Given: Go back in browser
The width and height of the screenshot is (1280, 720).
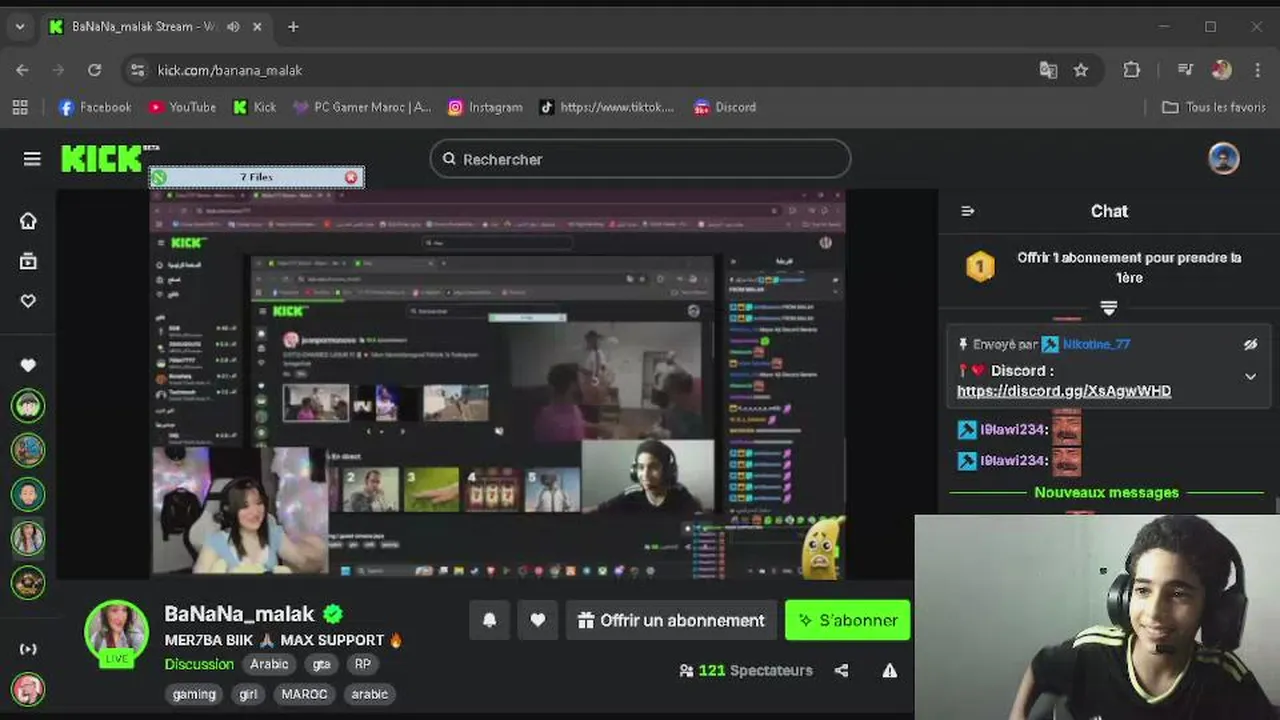Looking at the screenshot, I should click(22, 70).
